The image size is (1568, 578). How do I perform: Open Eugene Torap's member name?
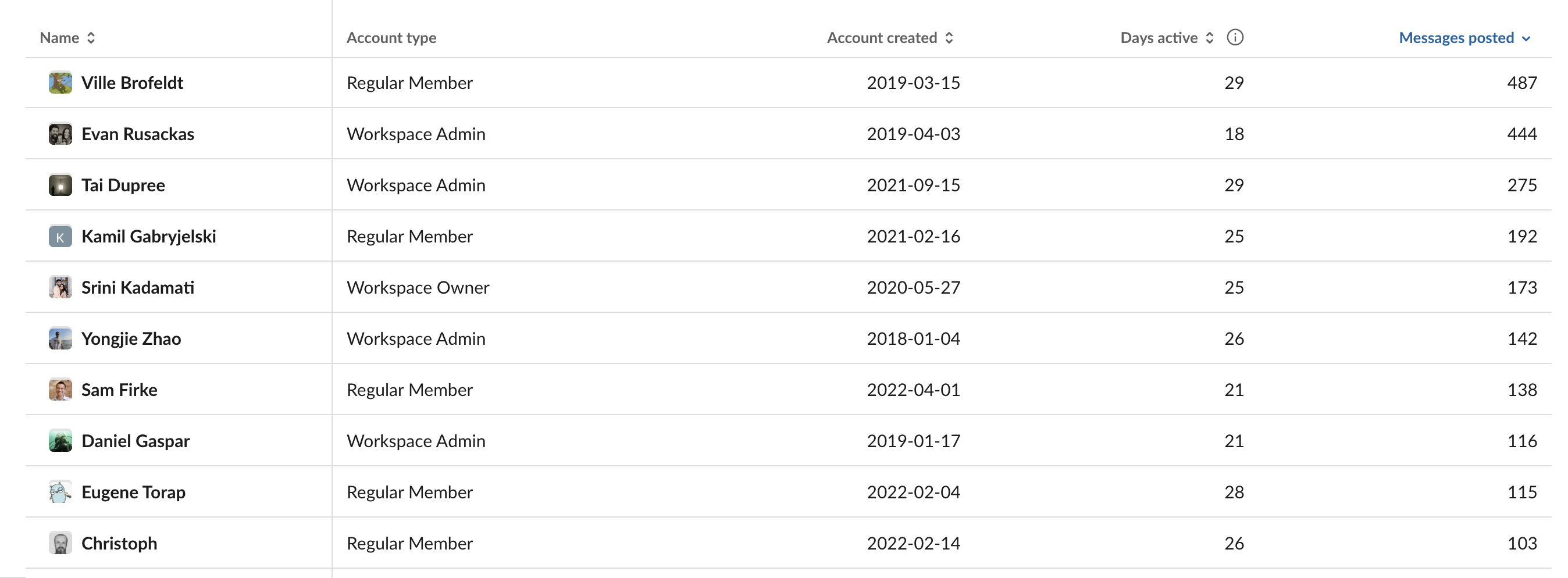133,491
